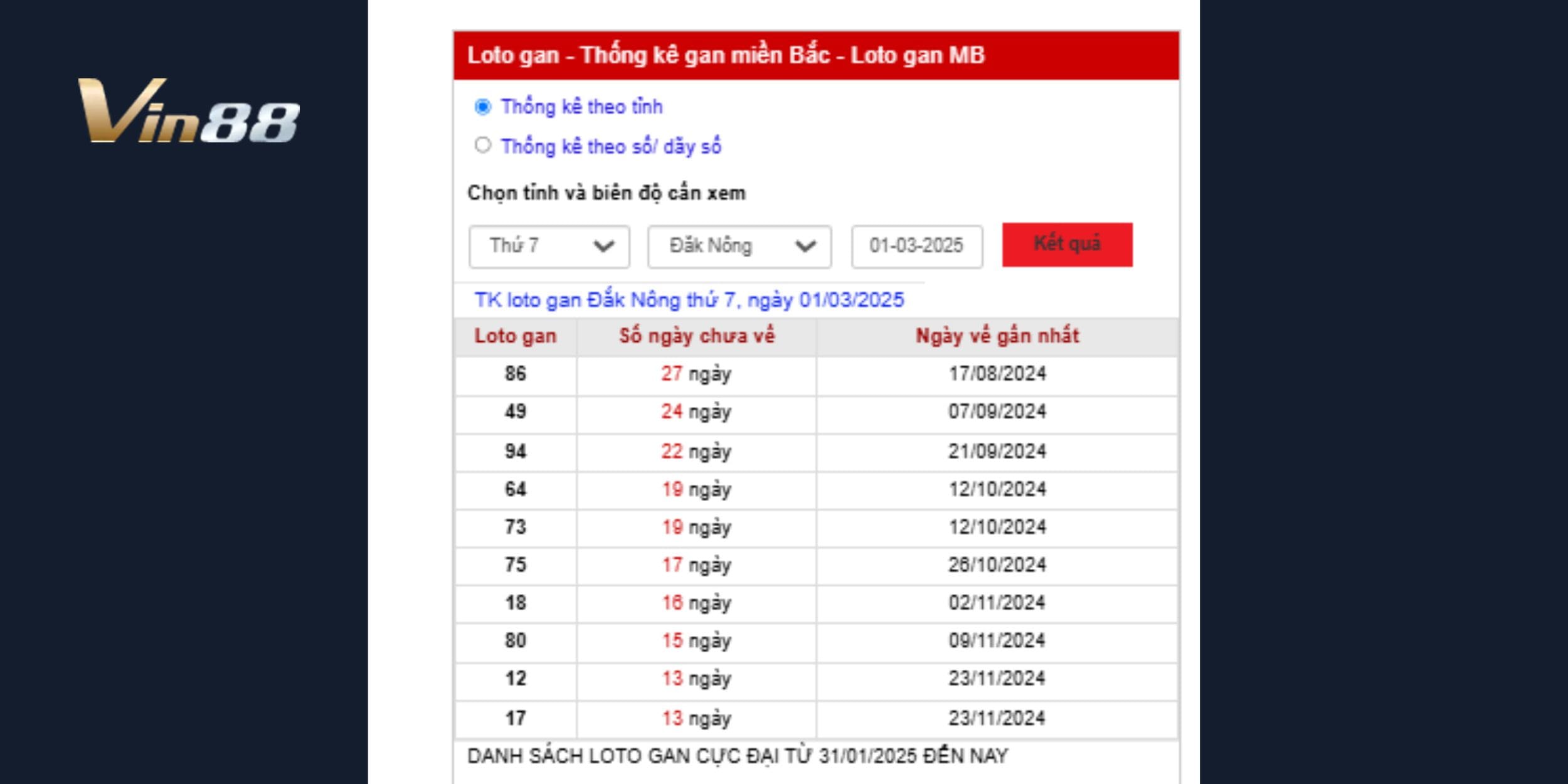Click the 'Số ngày chưa về' column header

point(697,337)
